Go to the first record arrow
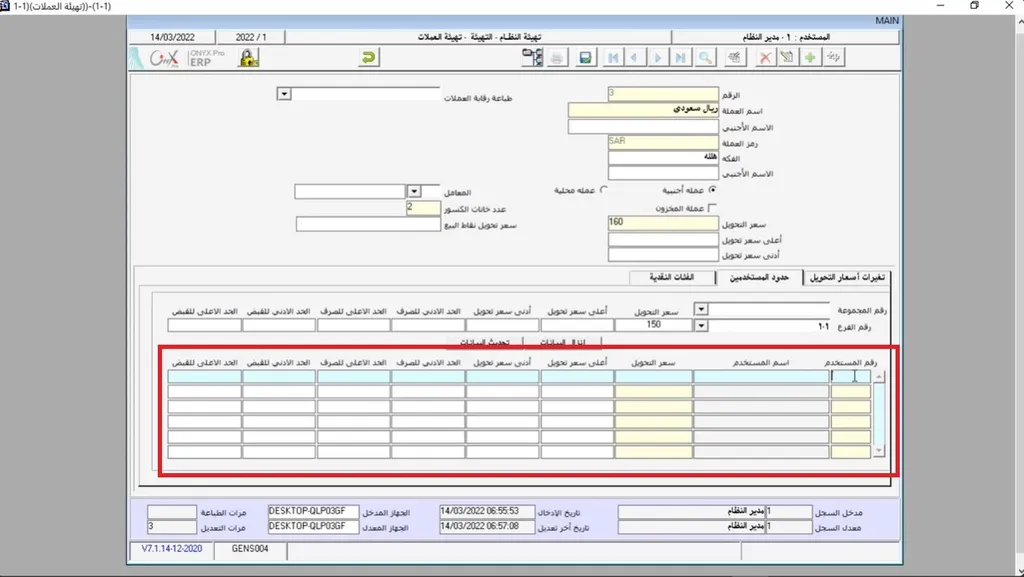Image resolution: width=1024 pixels, height=577 pixels. tap(613, 58)
